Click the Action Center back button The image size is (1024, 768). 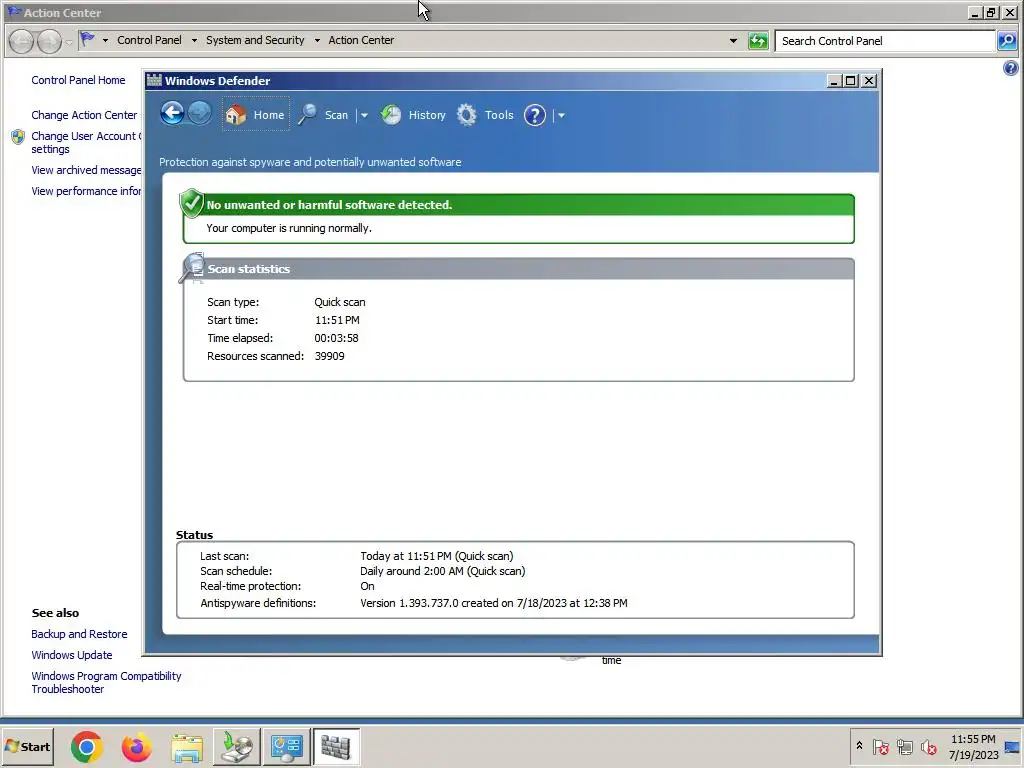pyautogui.click(x=22, y=41)
